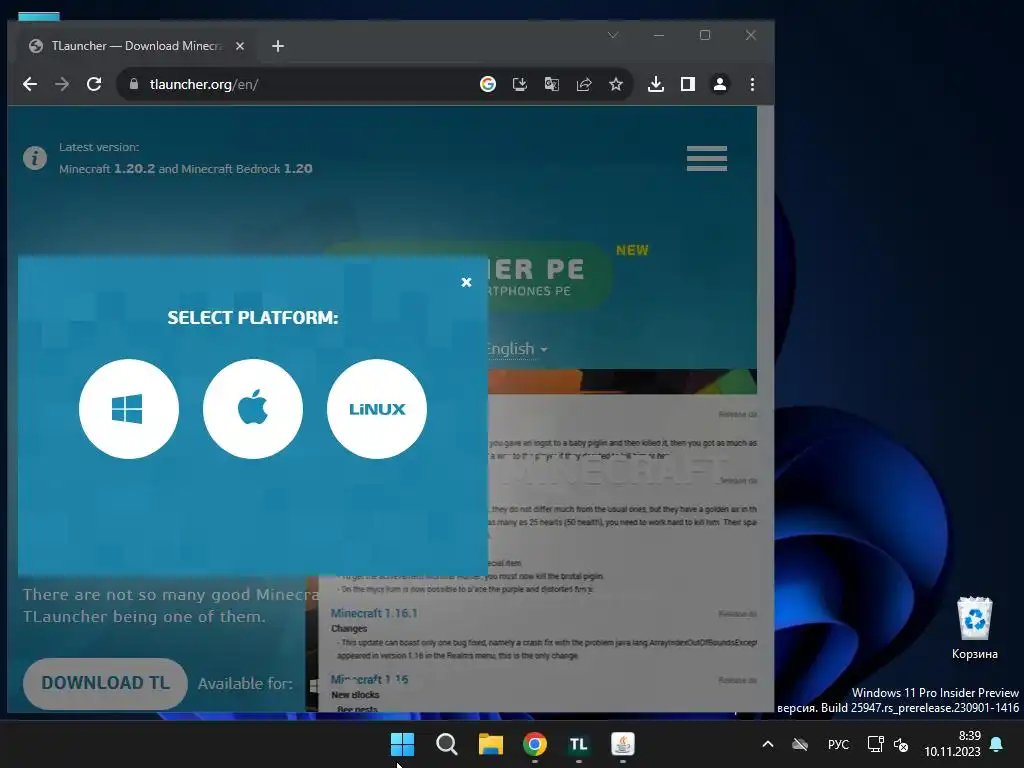1024x768 pixels.
Task: Pick the Linux platform option
Action: coord(377,409)
